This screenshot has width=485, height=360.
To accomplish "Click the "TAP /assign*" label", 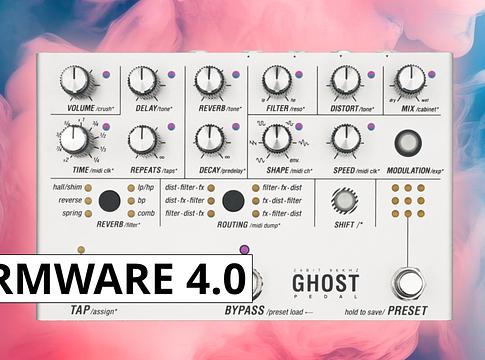I will pos(94,310).
